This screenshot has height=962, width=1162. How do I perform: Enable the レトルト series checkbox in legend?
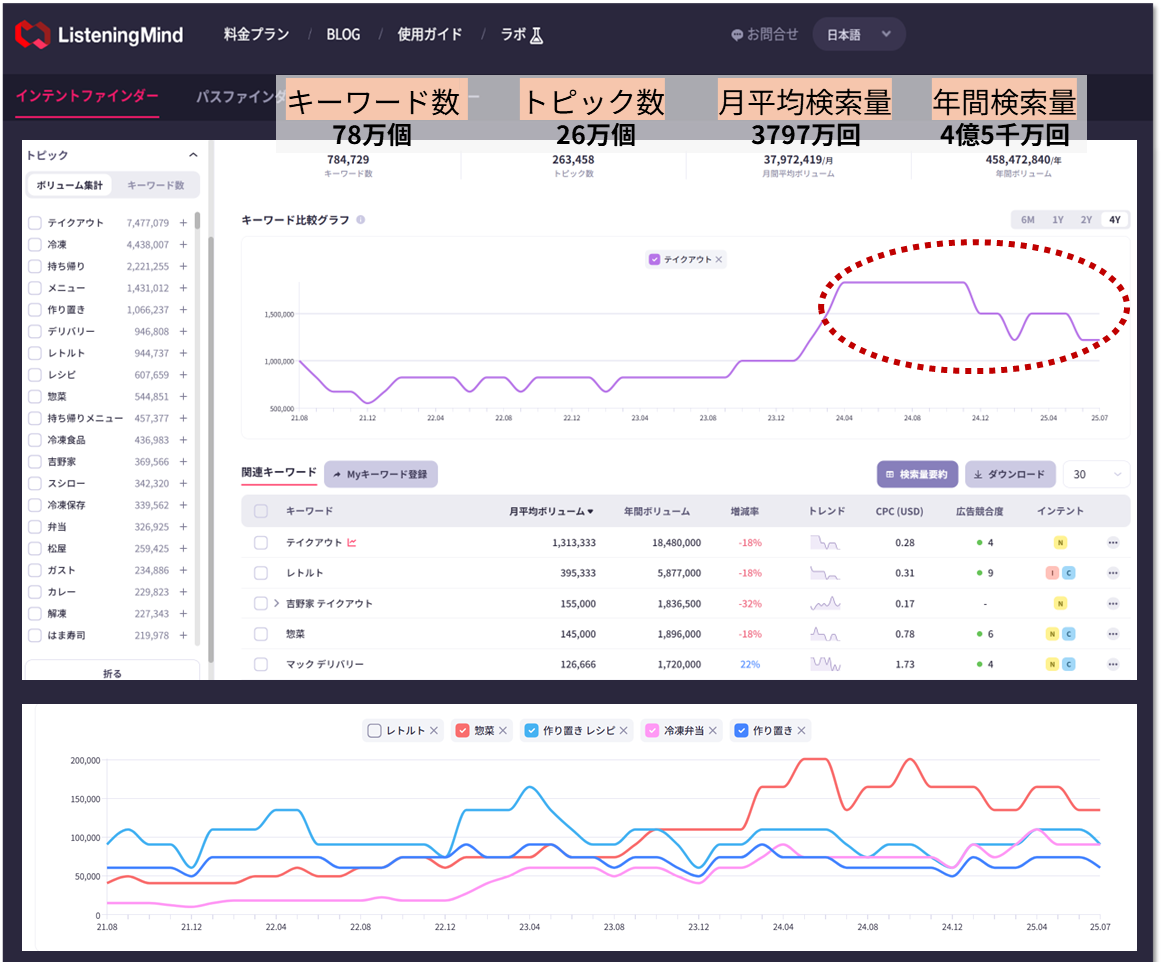click(x=374, y=731)
